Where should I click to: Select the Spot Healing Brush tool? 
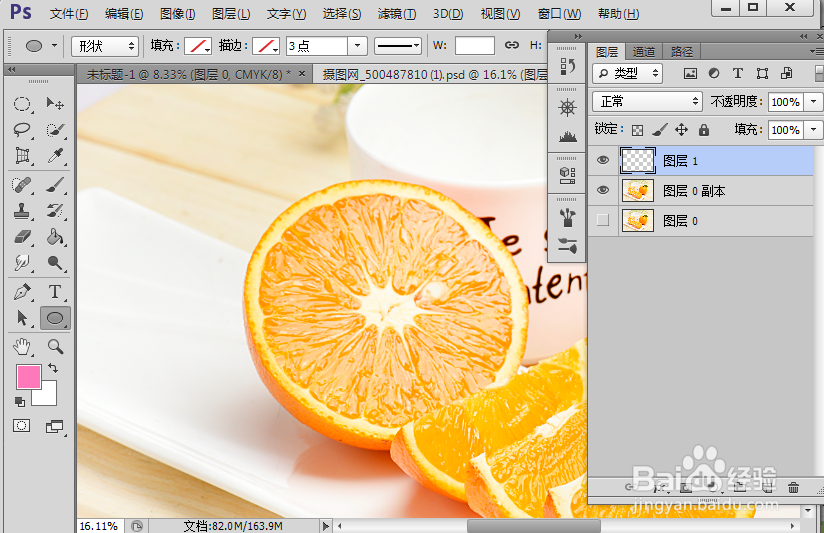[x=22, y=185]
